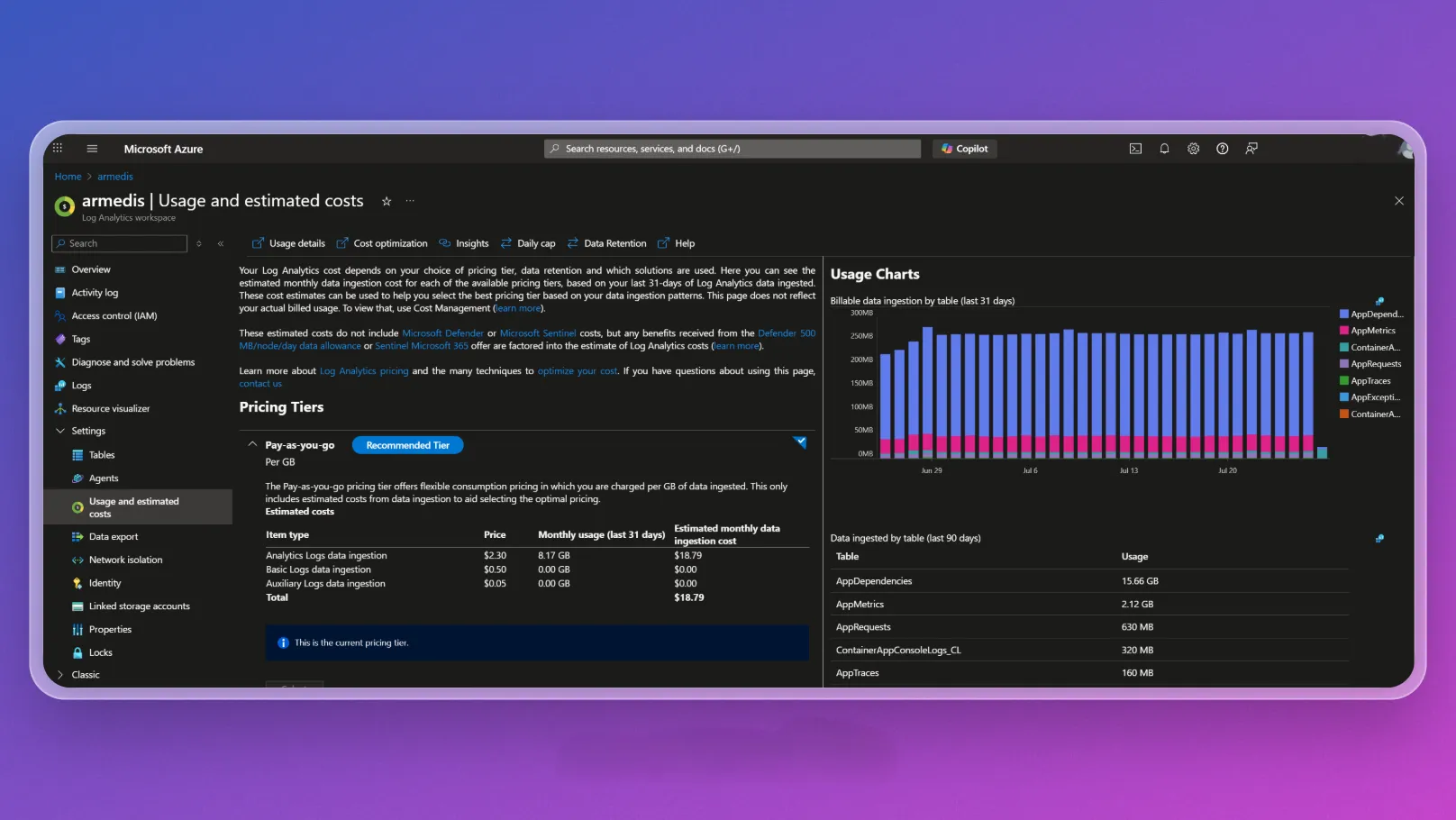
Task: Open Logs in the sidebar
Action: pyautogui.click(x=81, y=386)
